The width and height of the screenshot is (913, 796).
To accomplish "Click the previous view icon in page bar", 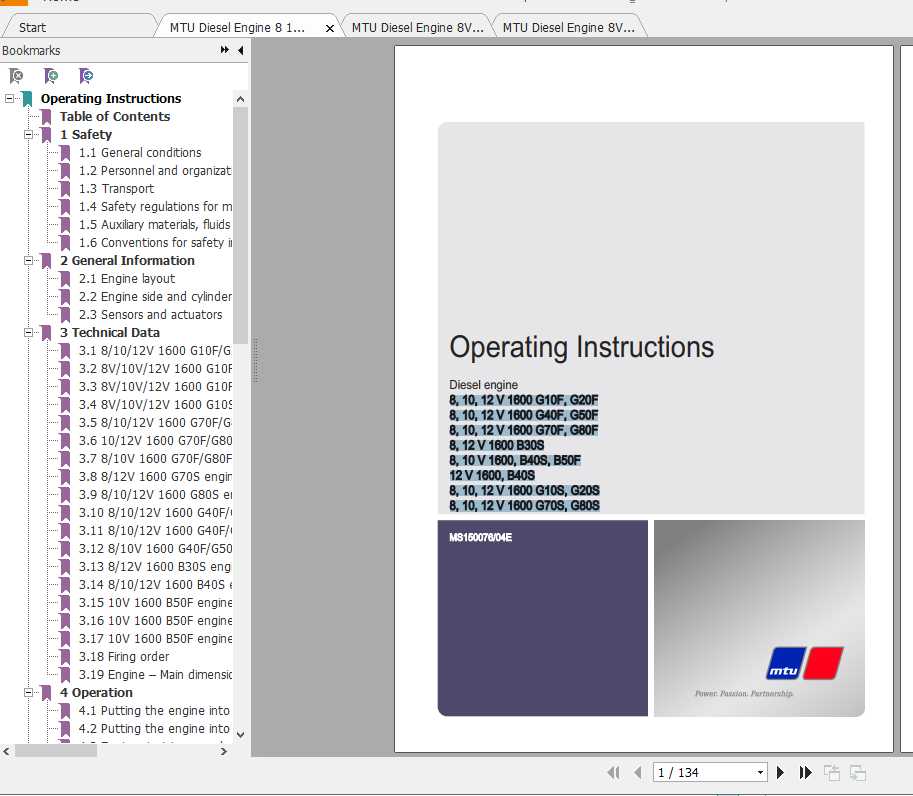I will tap(832, 773).
